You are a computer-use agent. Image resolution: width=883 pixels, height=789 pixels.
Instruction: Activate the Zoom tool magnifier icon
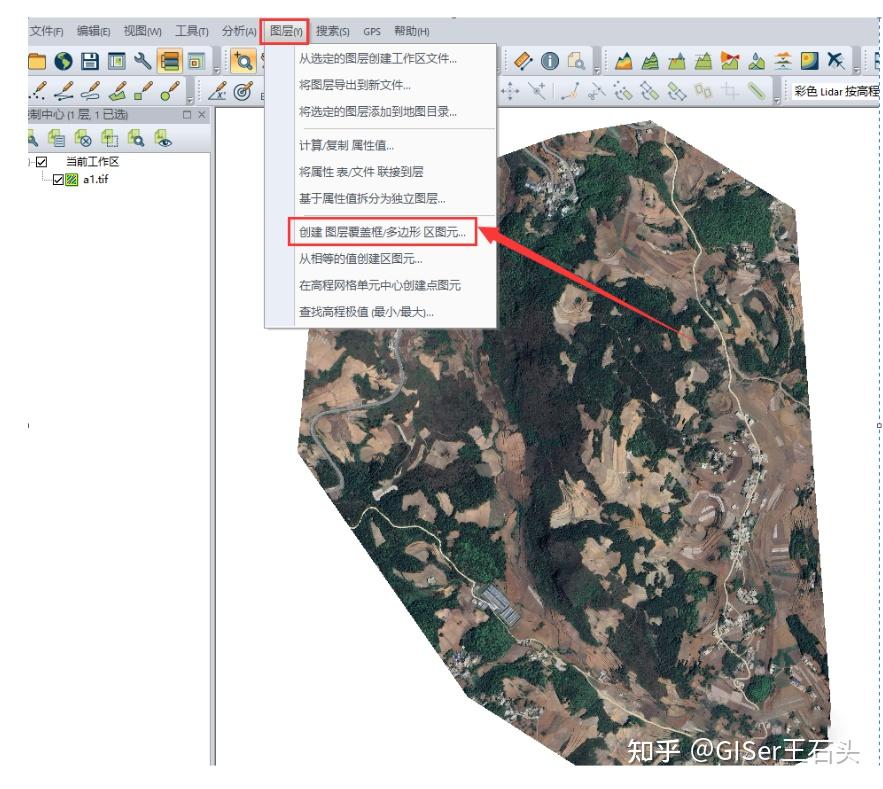click(245, 58)
